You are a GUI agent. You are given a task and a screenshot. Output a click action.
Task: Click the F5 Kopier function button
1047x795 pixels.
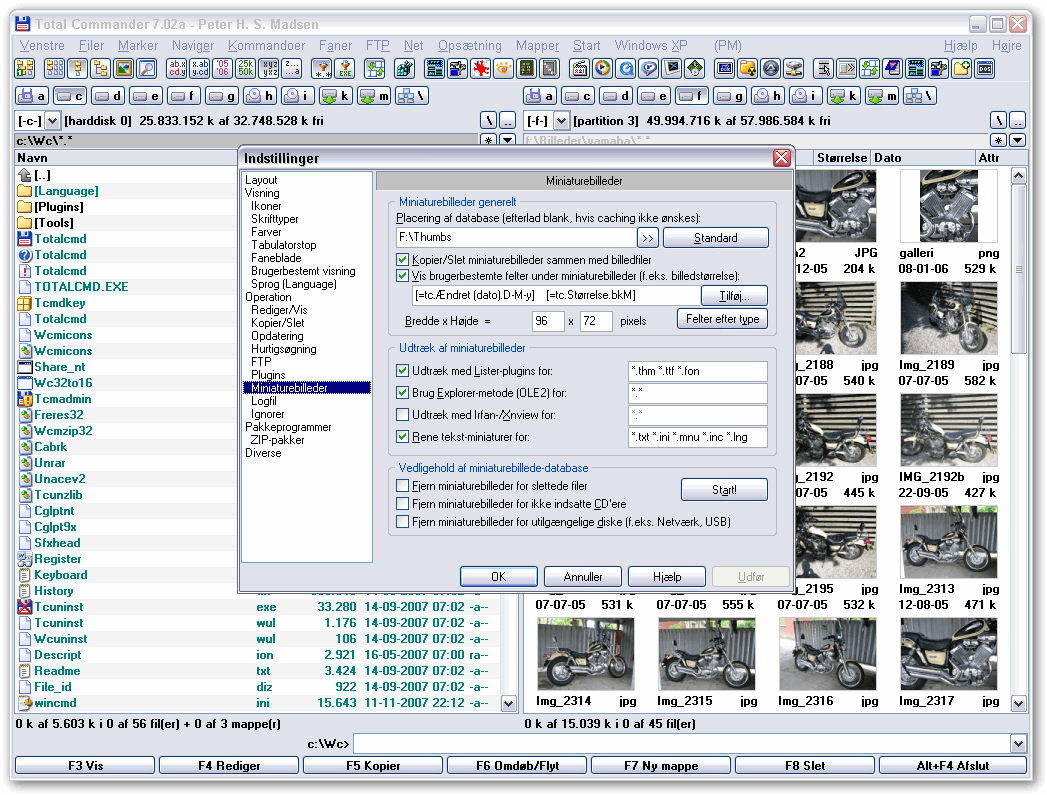[373, 766]
